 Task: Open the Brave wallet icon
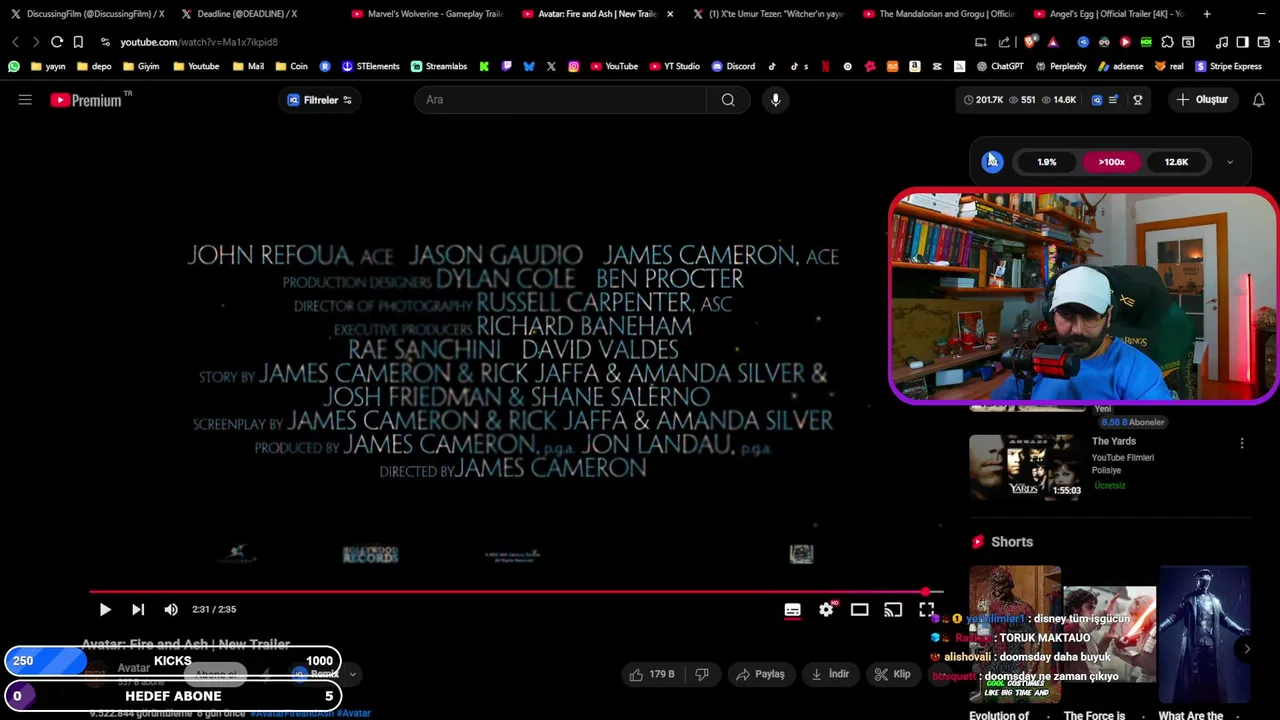click(x=1264, y=42)
